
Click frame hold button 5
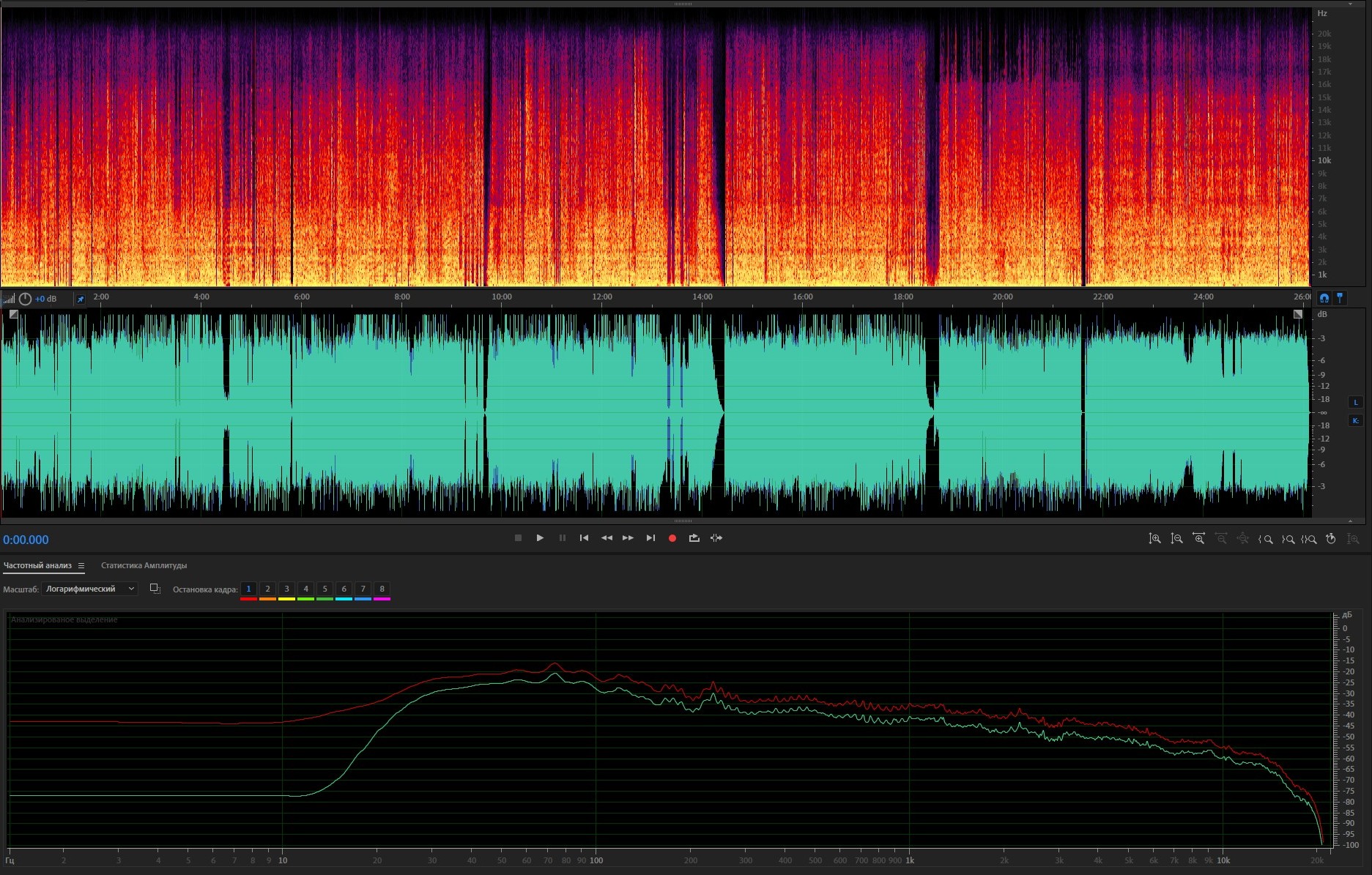pyautogui.click(x=325, y=589)
